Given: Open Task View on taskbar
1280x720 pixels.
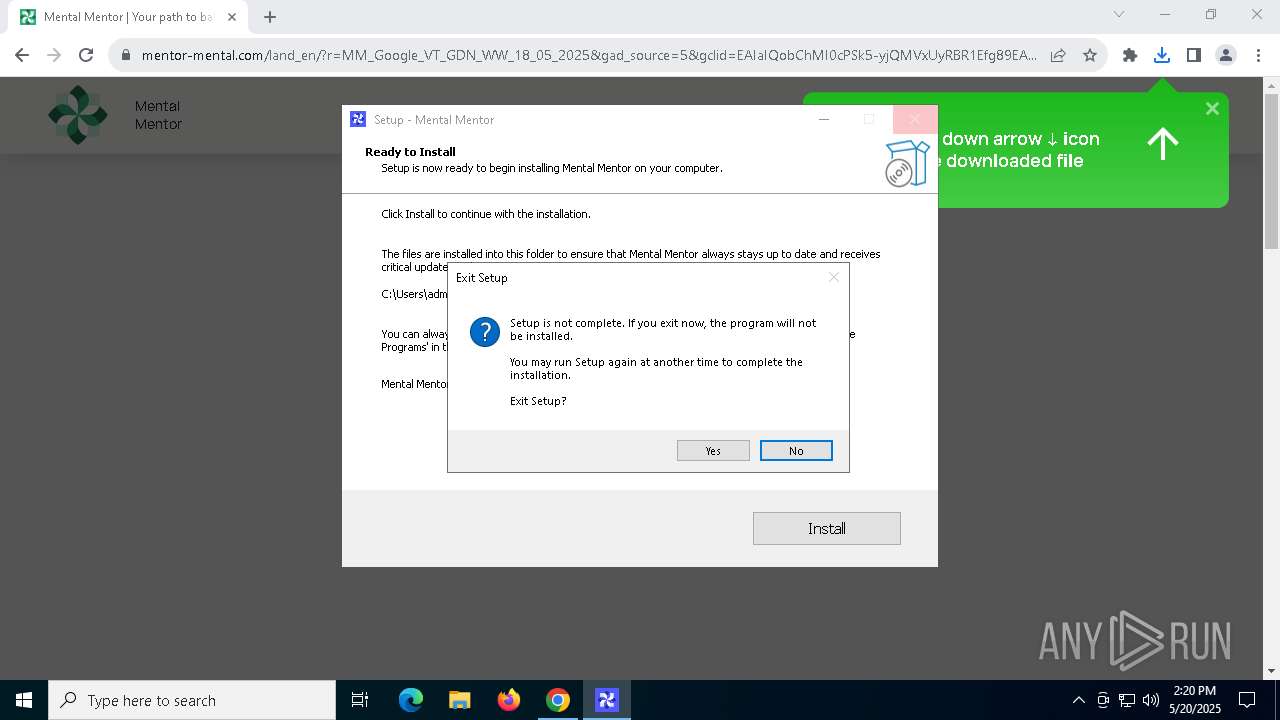Looking at the screenshot, I should pyautogui.click(x=360, y=700).
